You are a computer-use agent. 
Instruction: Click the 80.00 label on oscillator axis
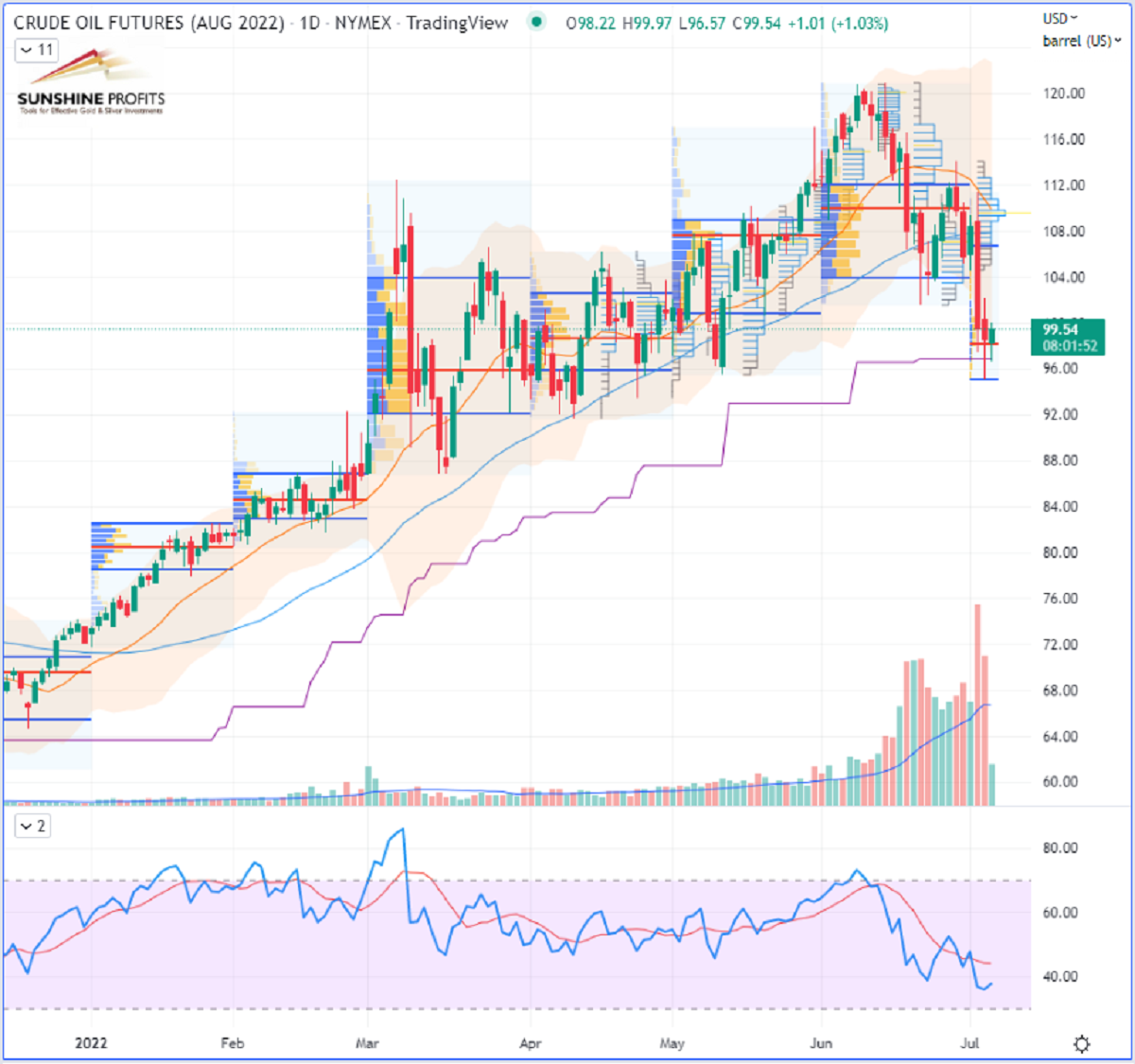(x=1059, y=848)
